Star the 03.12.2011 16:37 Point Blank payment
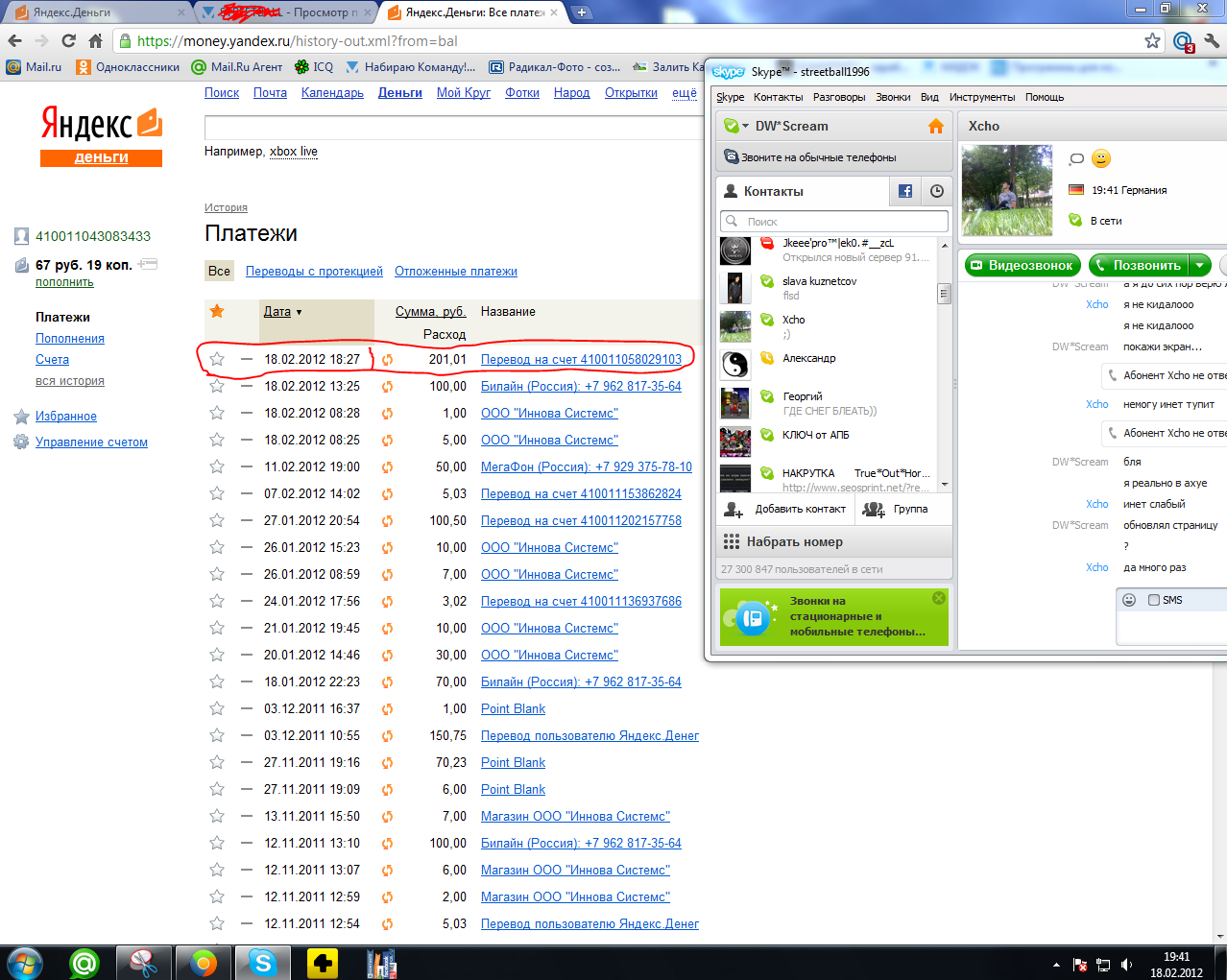The width and height of the screenshot is (1227, 980). (217, 708)
